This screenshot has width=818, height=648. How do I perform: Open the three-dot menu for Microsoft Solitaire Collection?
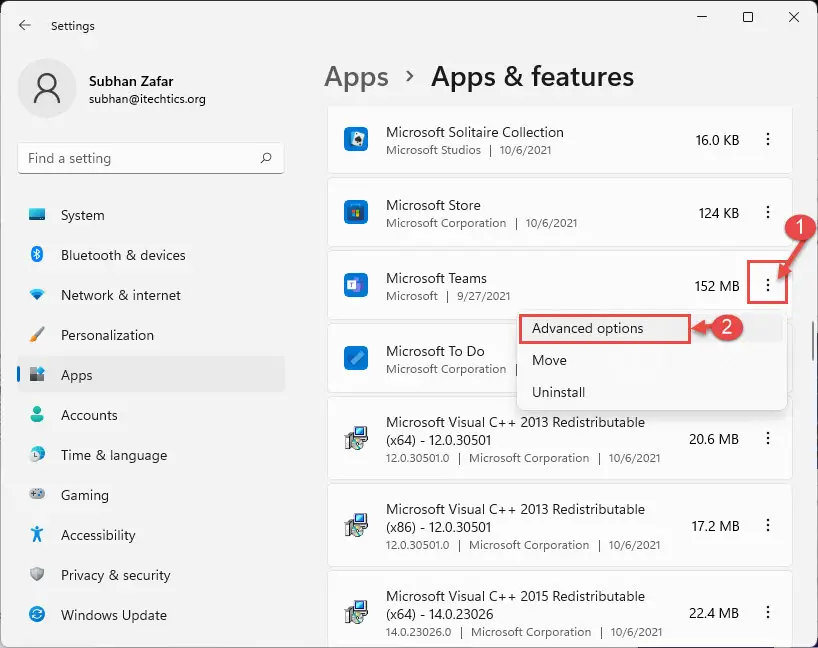pyautogui.click(x=767, y=139)
